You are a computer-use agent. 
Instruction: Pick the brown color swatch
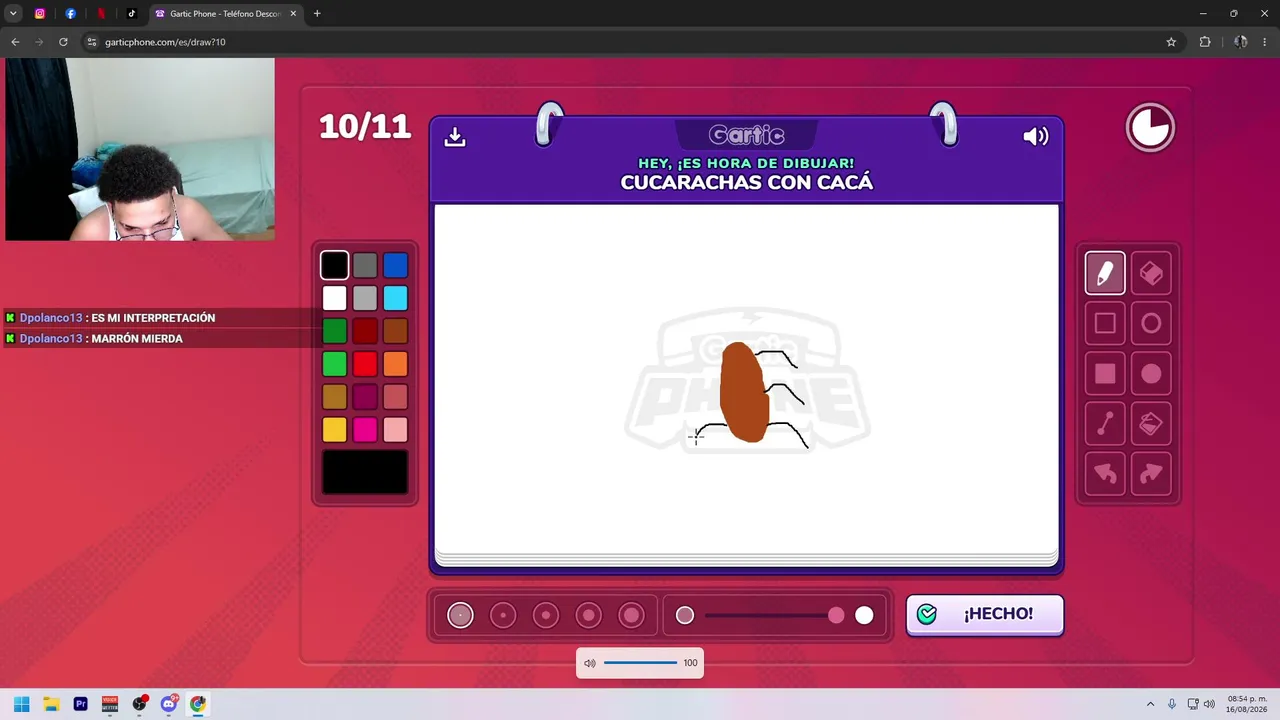[395, 331]
